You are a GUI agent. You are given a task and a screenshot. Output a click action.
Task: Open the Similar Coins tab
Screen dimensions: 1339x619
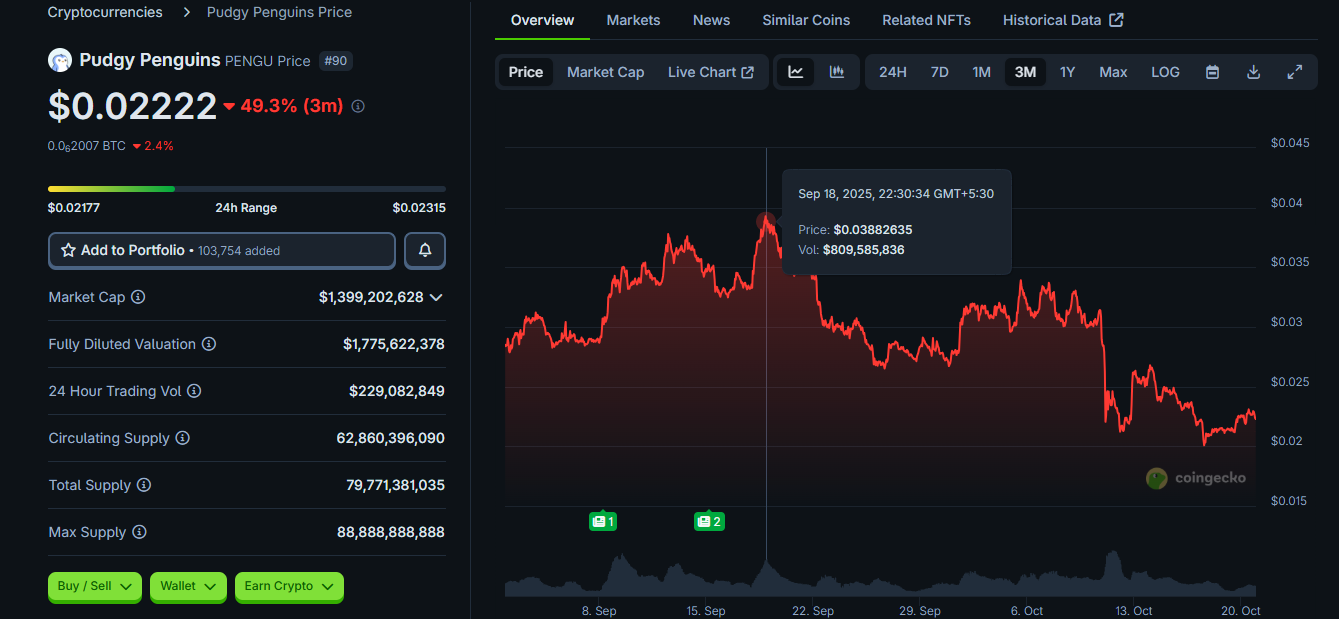[x=806, y=20]
